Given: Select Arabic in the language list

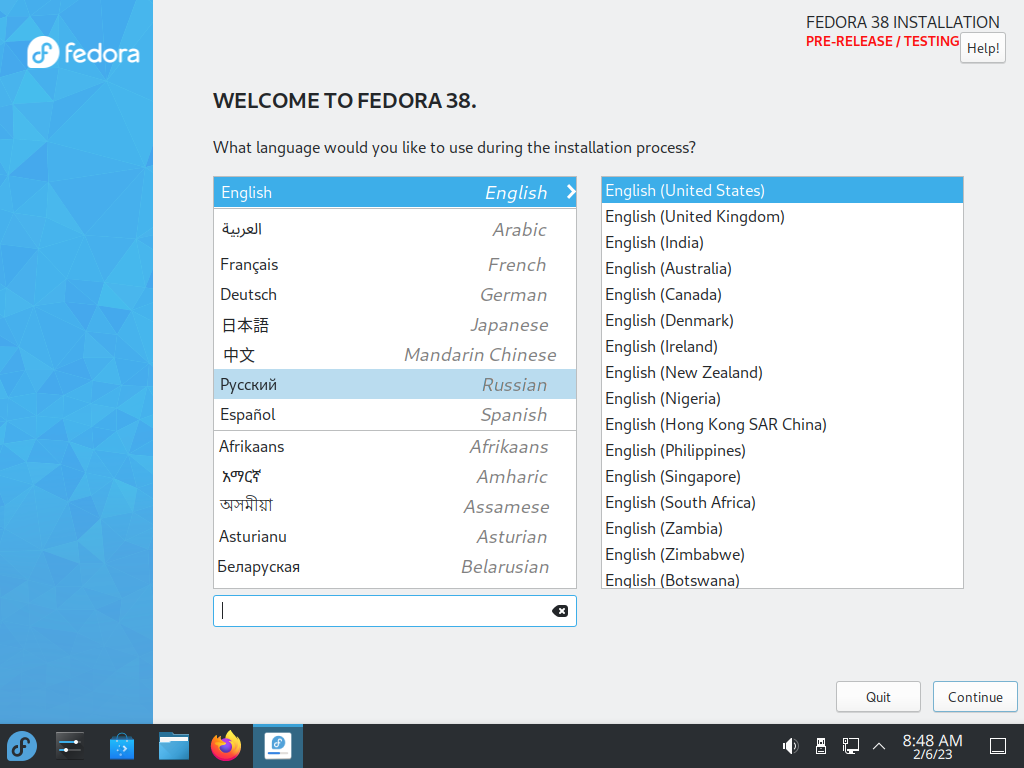Looking at the screenshot, I should click(x=394, y=229).
